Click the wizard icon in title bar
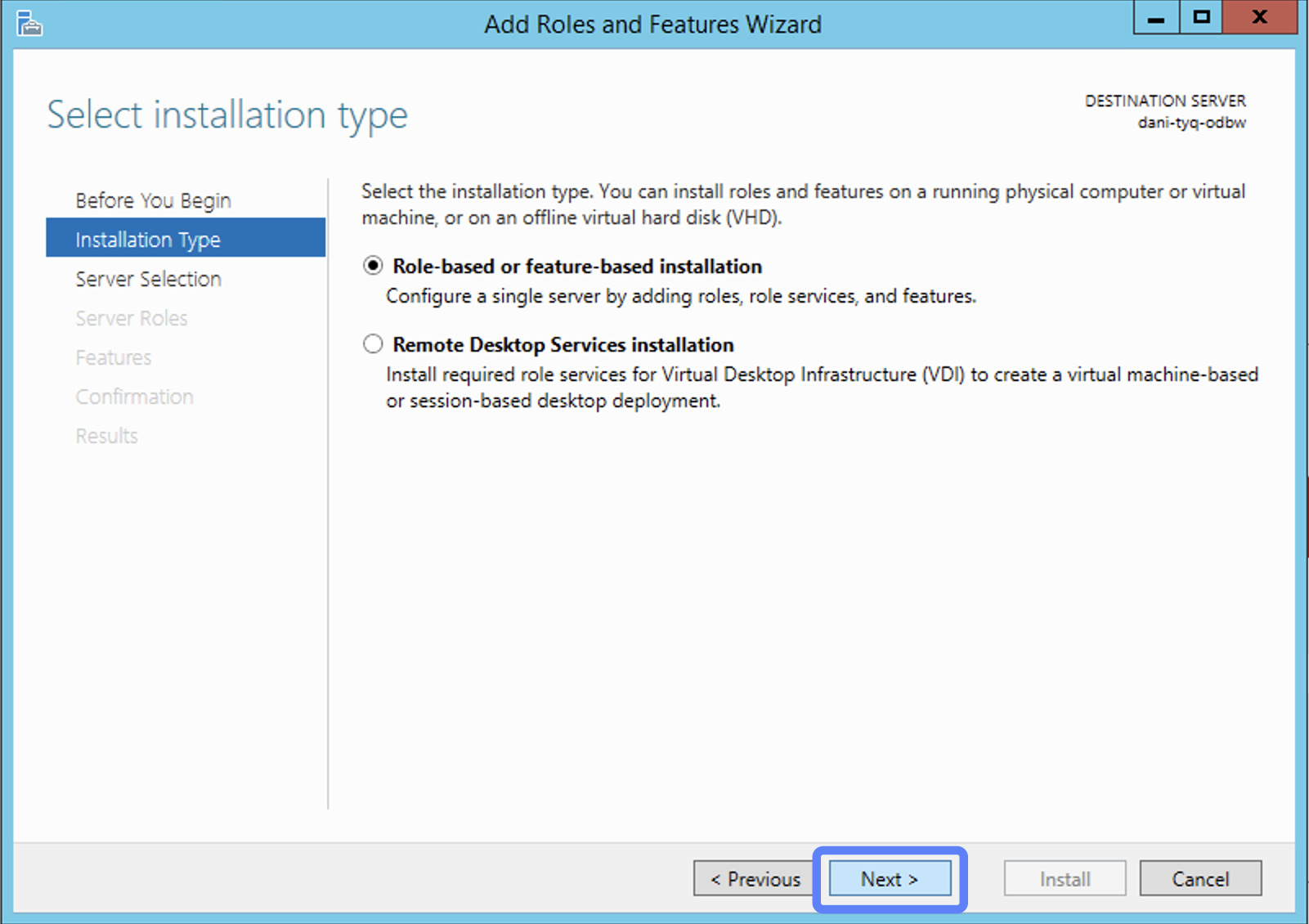 pyautogui.click(x=29, y=24)
